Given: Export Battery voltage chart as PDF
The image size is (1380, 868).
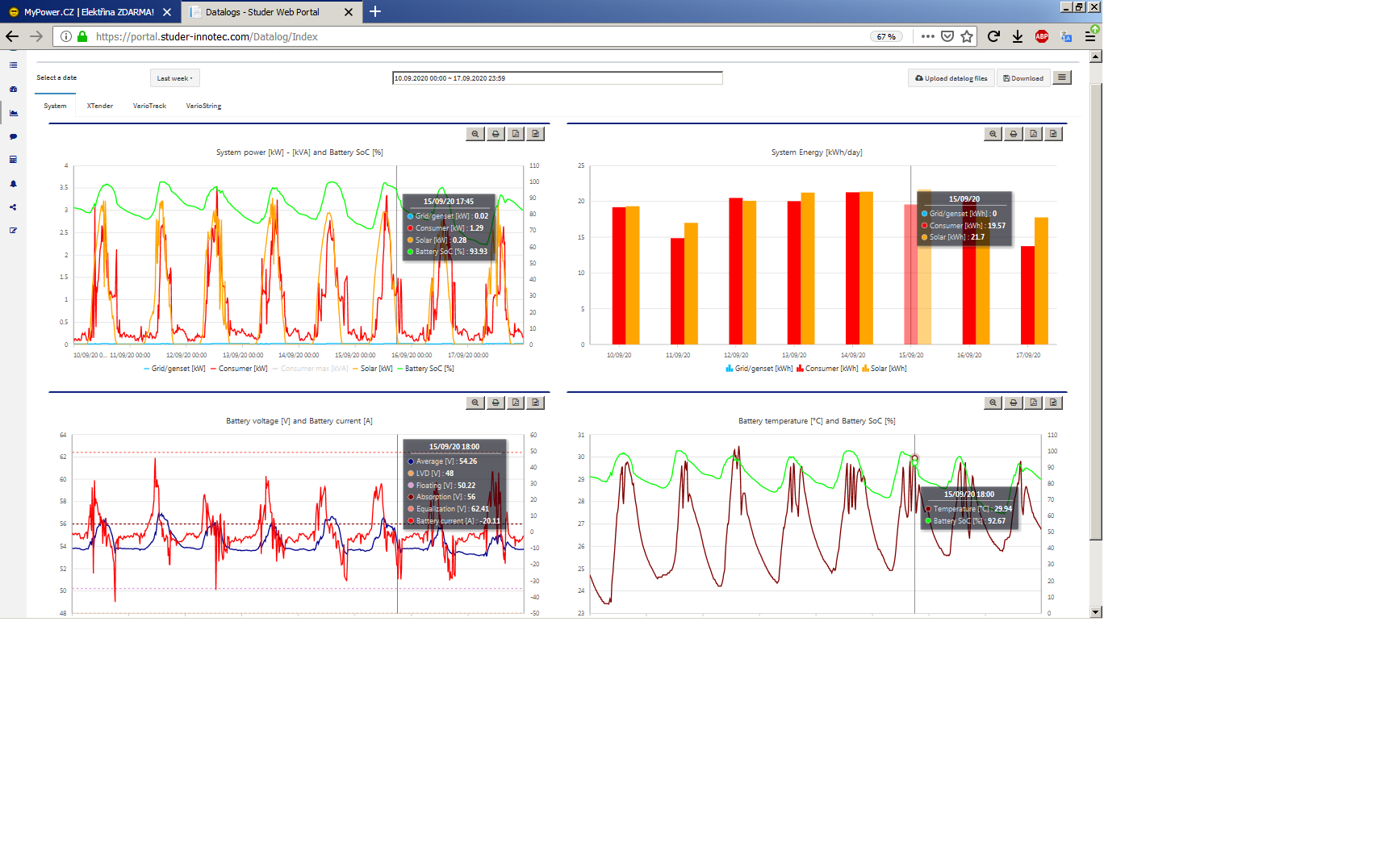Looking at the screenshot, I should (516, 403).
